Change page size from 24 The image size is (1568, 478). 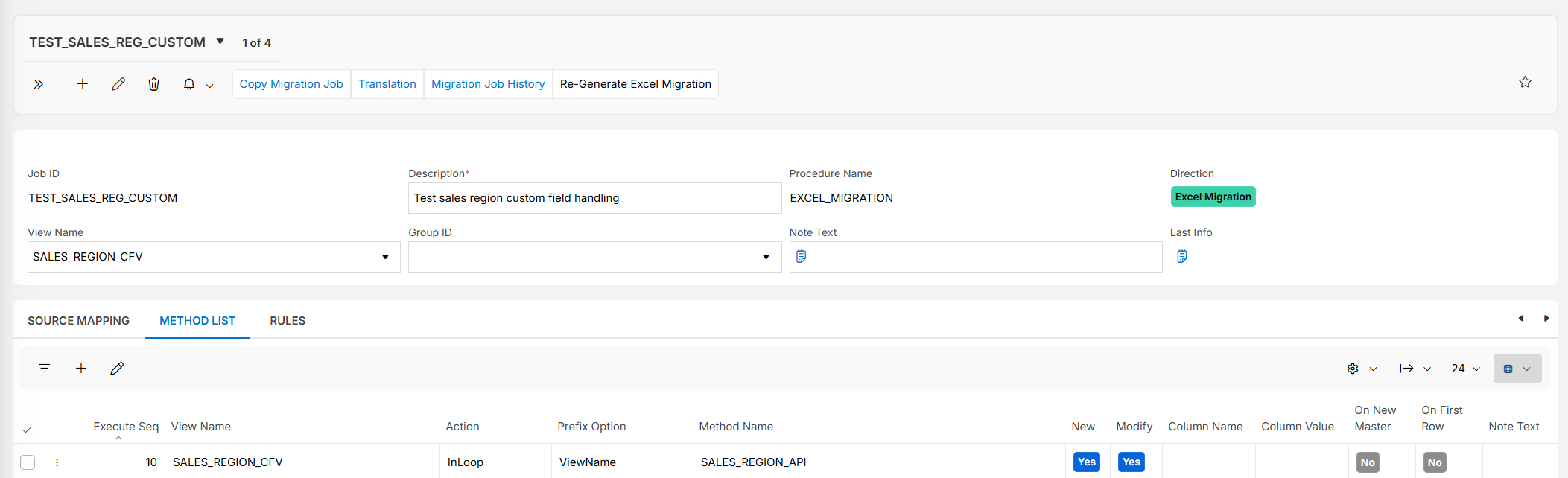(x=1465, y=369)
